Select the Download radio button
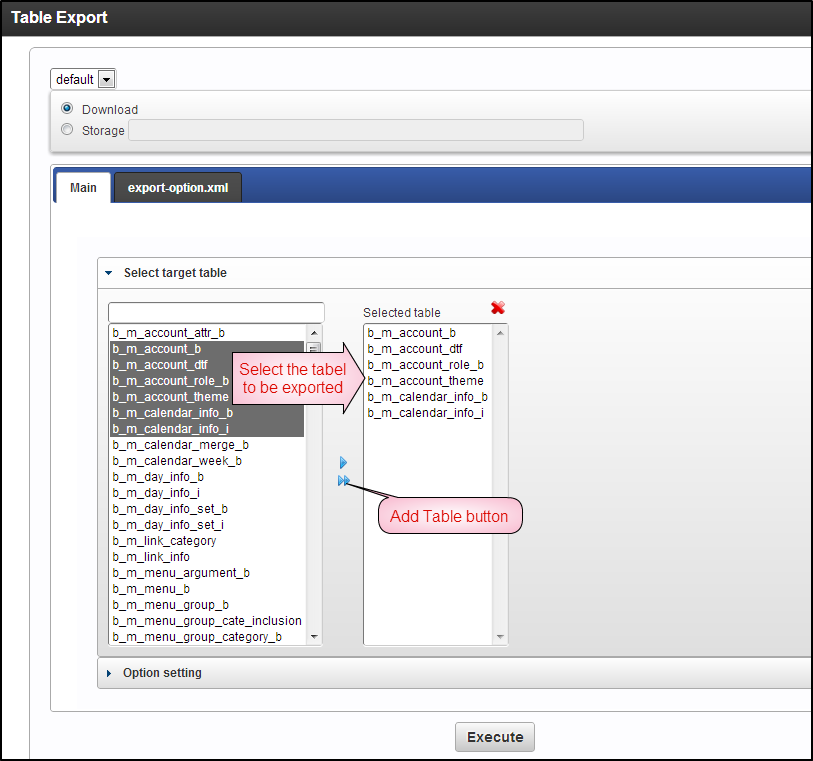 pos(67,109)
